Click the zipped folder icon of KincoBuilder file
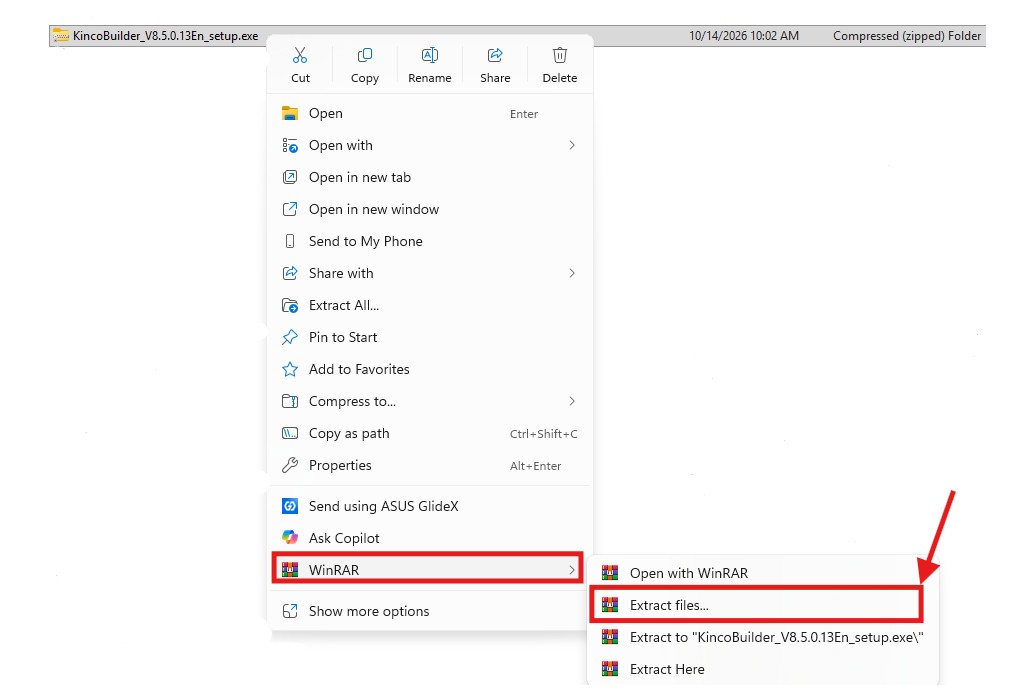Screen dimensions: 1011x695 click(x=61, y=36)
